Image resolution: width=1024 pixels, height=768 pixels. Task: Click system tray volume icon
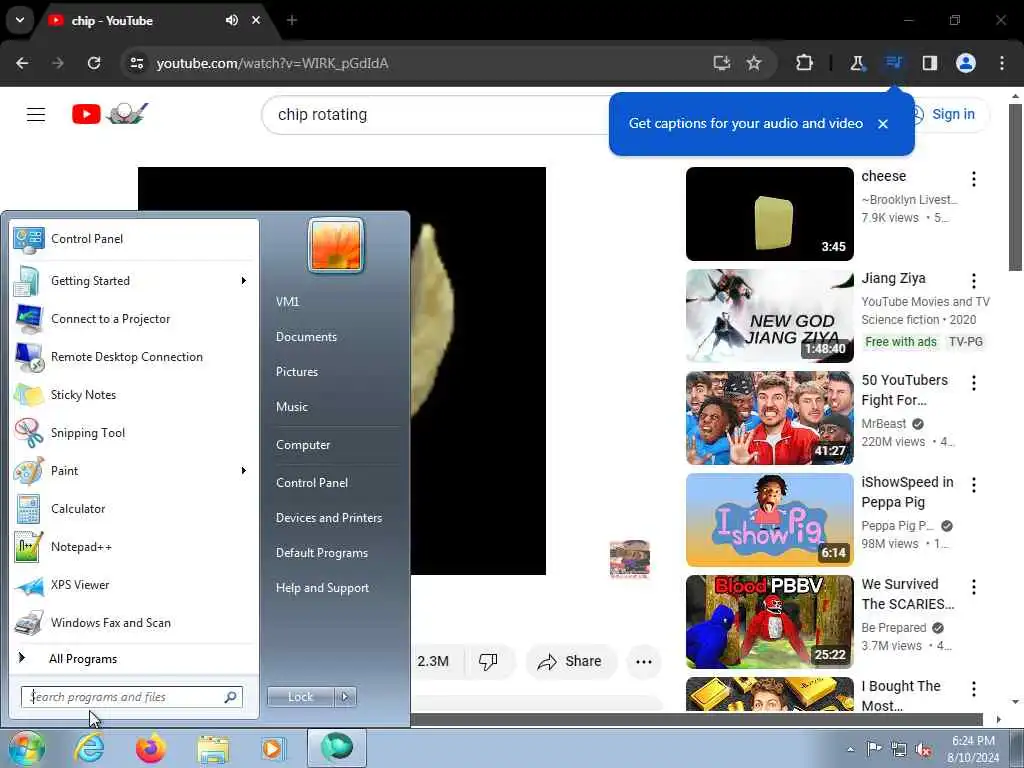coord(923,750)
